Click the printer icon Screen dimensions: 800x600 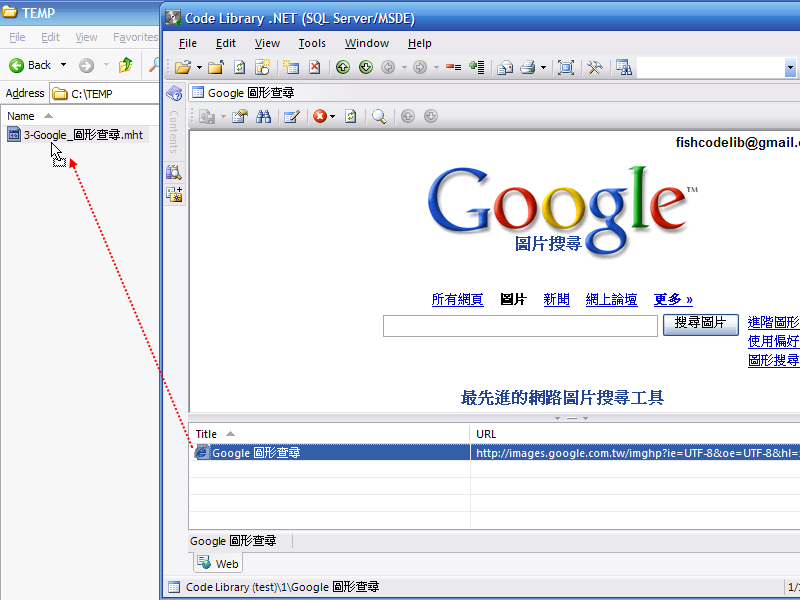pyautogui.click(x=528, y=67)
